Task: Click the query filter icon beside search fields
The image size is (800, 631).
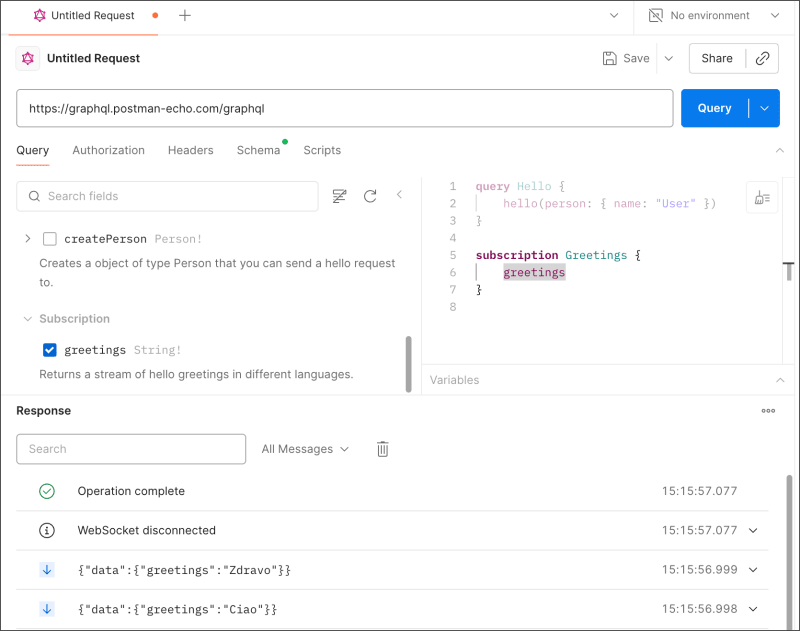Action: point(340,196)
